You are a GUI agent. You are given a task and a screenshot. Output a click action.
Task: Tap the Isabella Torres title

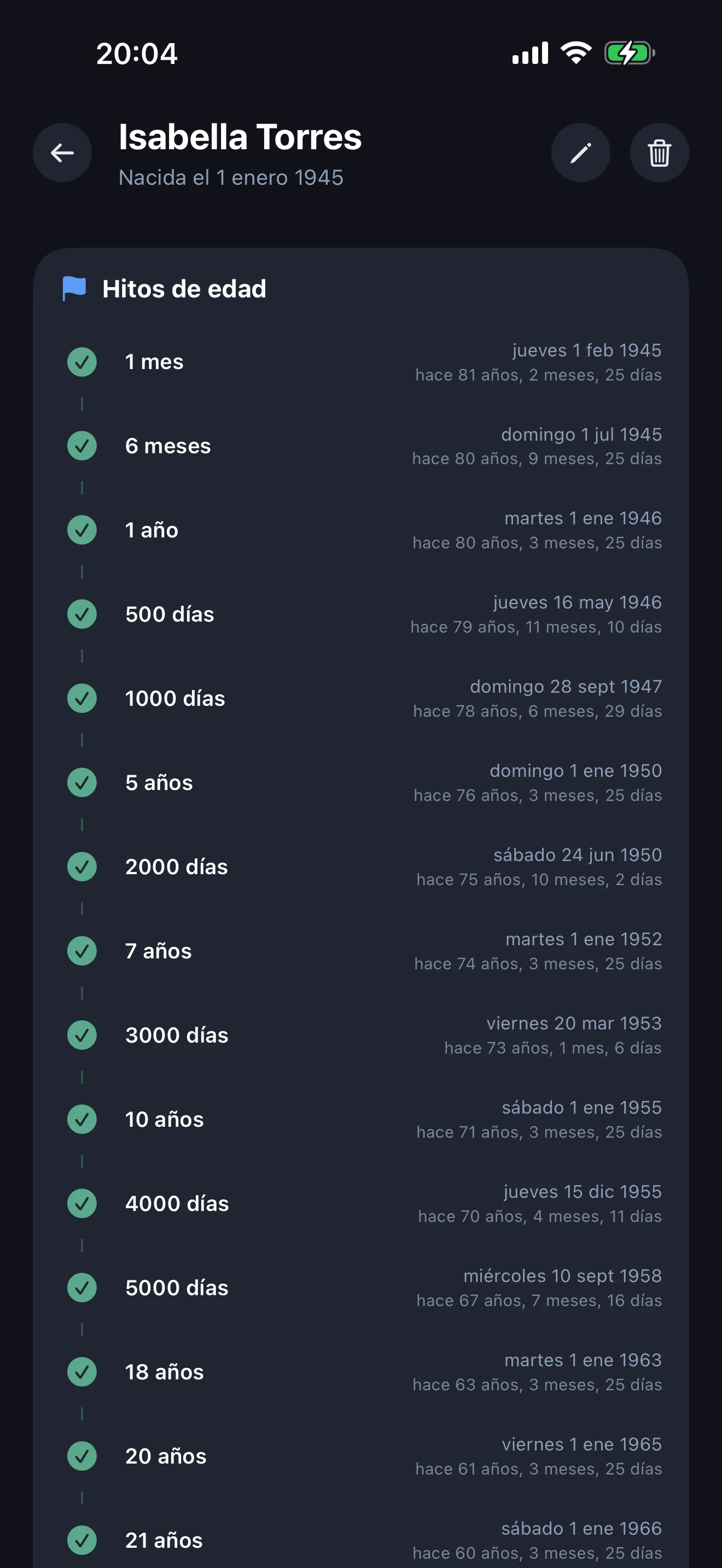click(x=240, y=137)
